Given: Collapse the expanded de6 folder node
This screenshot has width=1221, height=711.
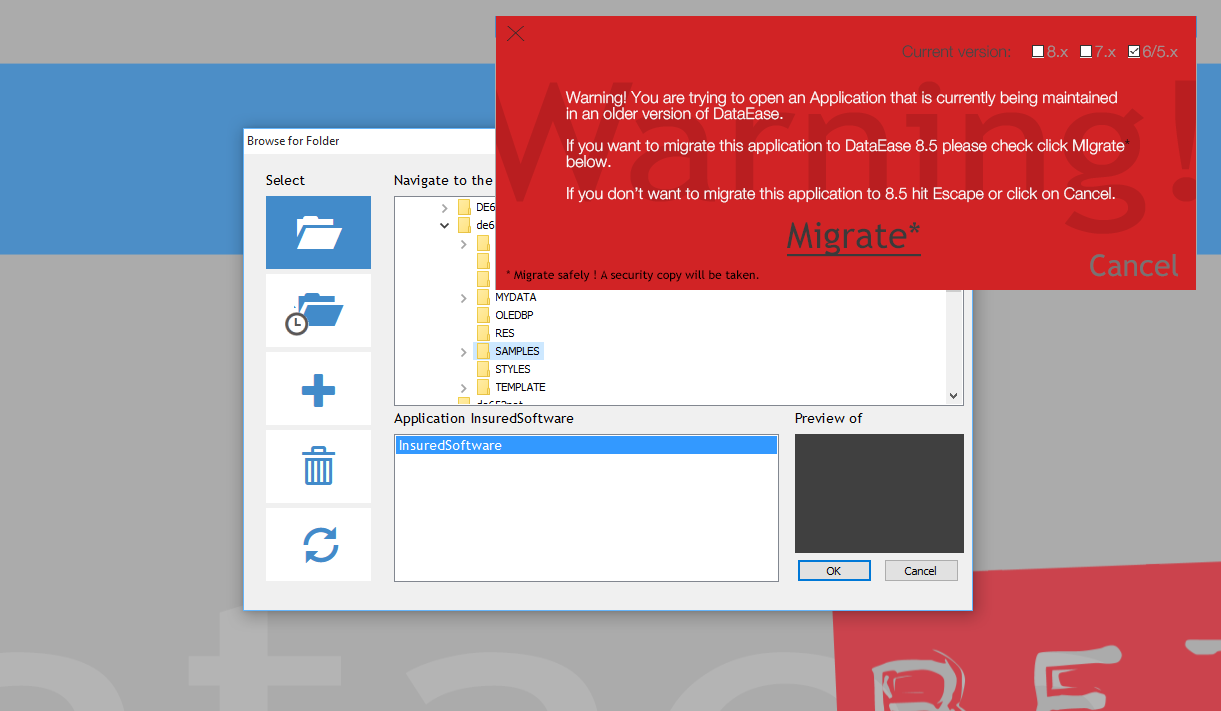Looking at the screenshot, I should click(x=445, y=226).
